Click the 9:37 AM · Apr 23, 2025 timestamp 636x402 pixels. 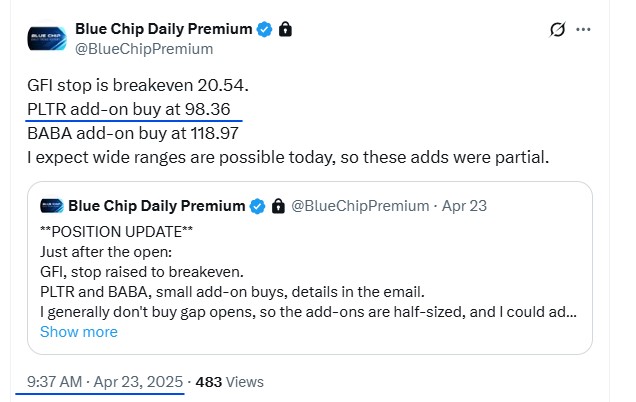(x=105, y=382)
